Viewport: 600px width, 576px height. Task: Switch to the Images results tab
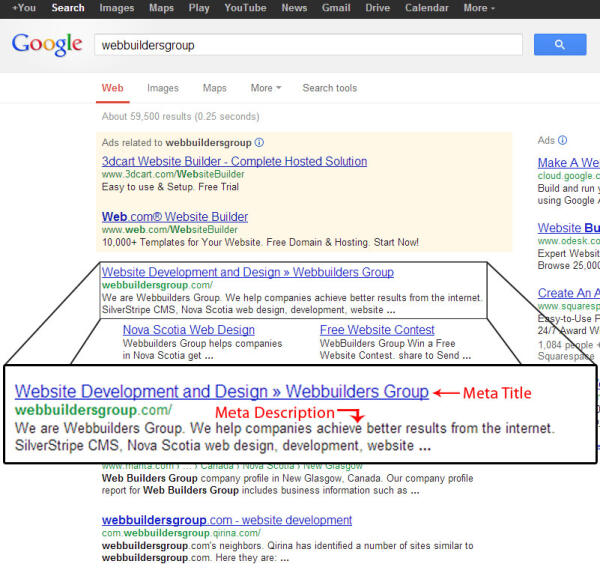(x=163, y=88)
